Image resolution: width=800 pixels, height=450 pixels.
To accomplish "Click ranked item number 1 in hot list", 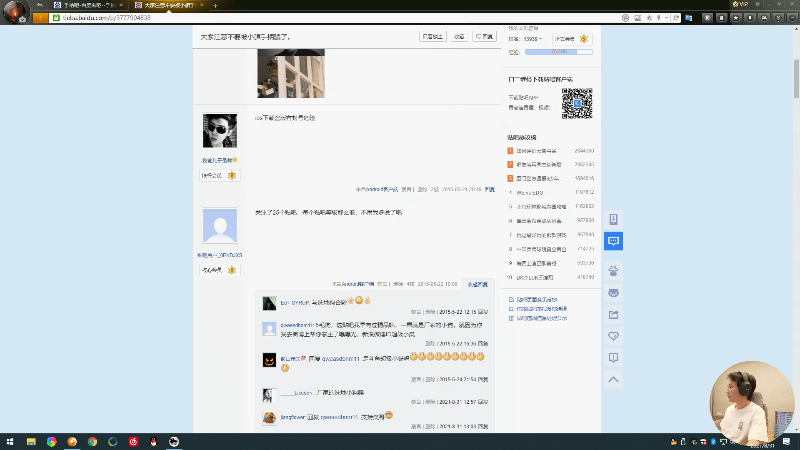I will (536, 151).
